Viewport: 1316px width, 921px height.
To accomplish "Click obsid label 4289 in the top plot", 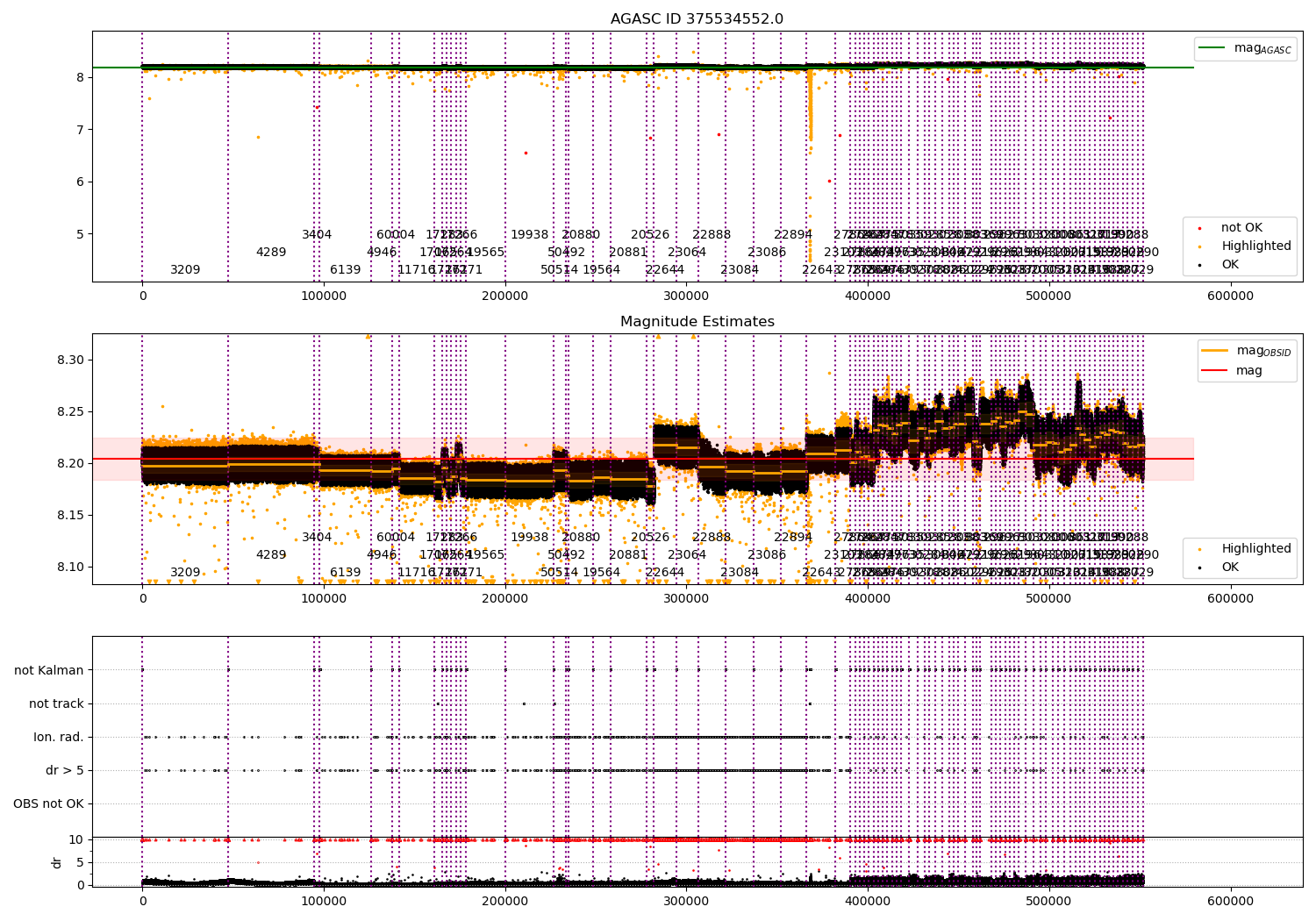I will click(271, 253).
